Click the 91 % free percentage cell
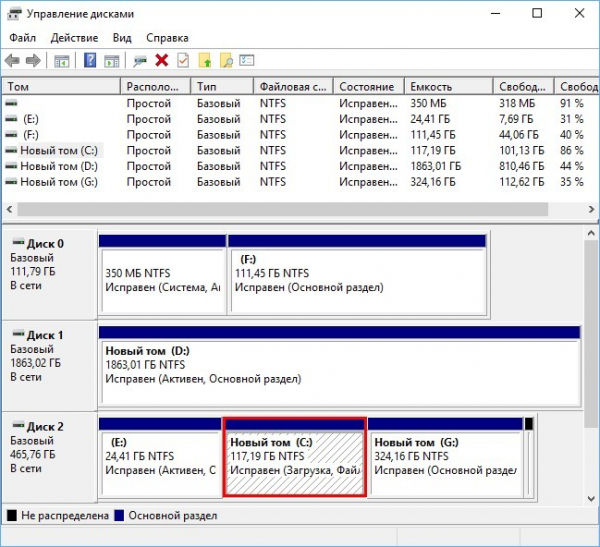Screen dimensions: 600x547 click(572, 103)
